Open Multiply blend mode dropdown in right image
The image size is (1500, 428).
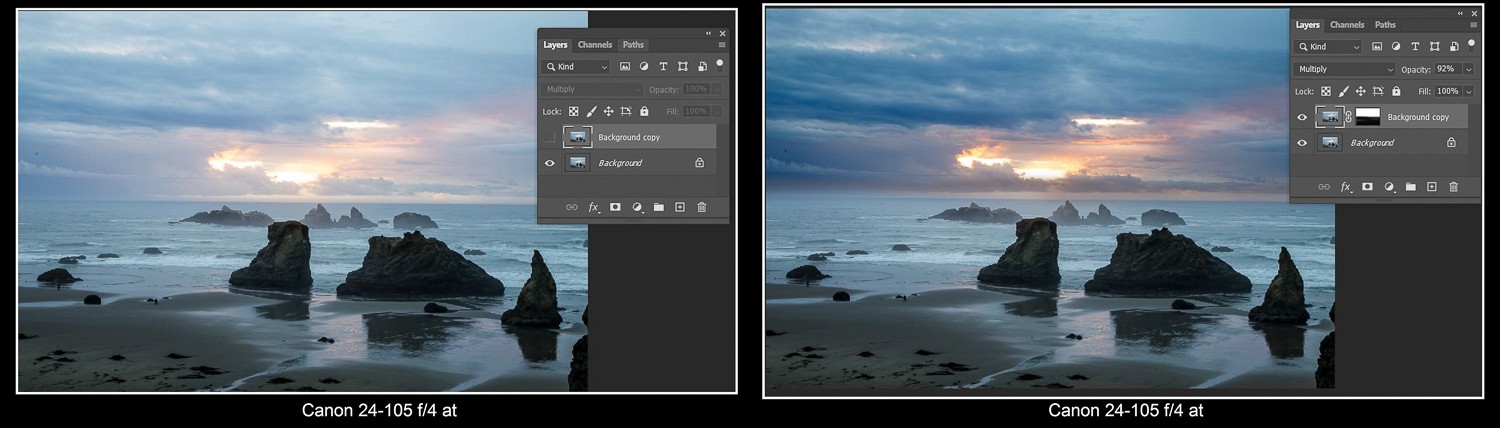[1345, 69]
